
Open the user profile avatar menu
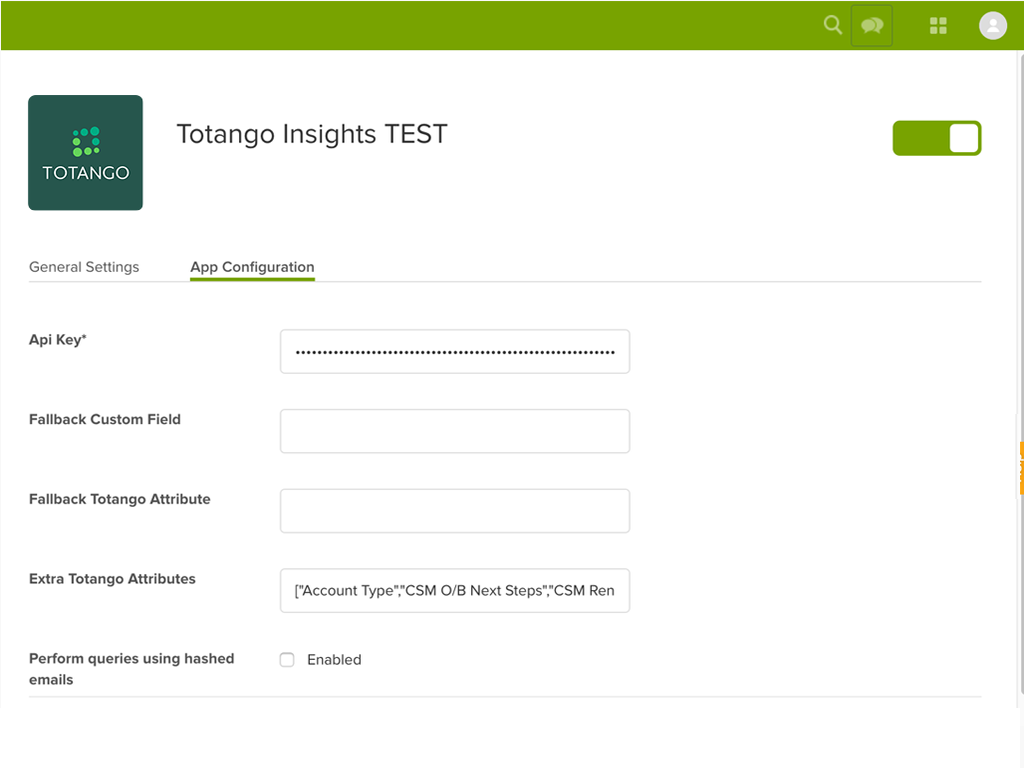click(x=992, y=26)
